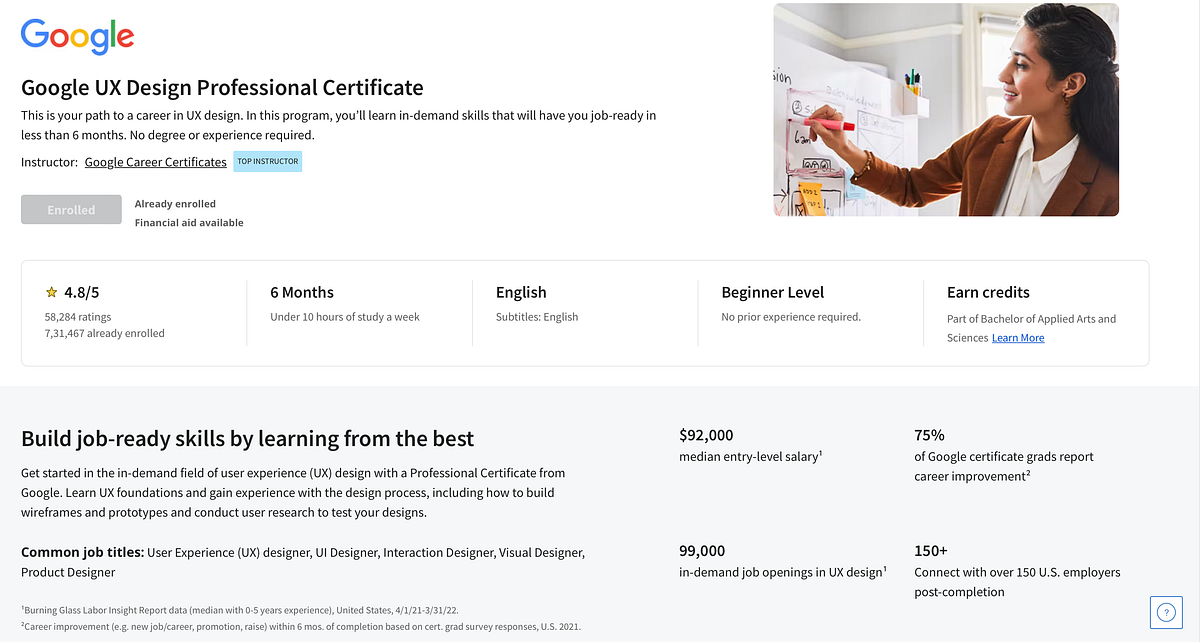Click the Google logo

click(x=76, y=36)
